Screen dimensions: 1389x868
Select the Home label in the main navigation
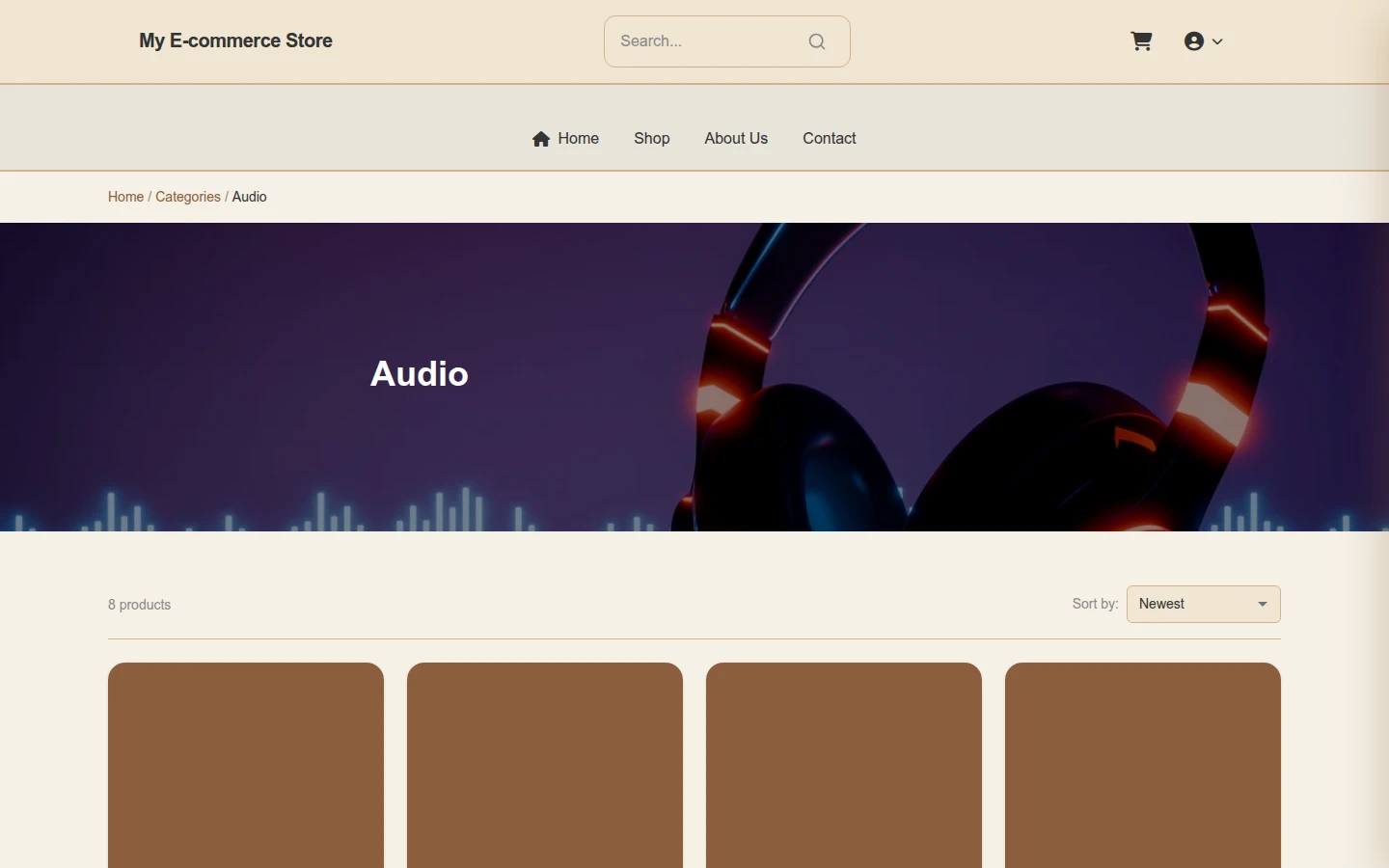pyautogui.click(x=579, y=139)
